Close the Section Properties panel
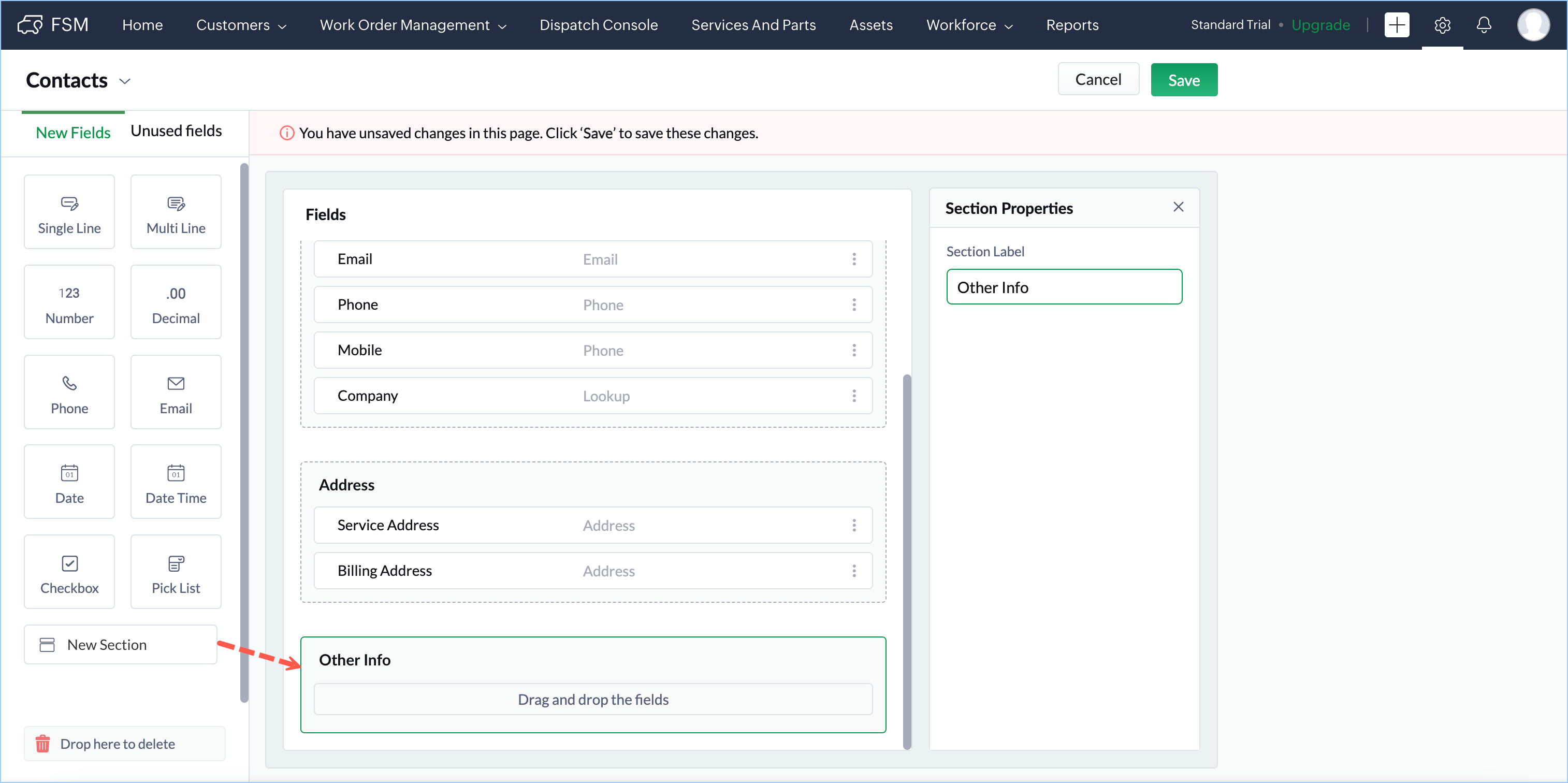The height and width of the screenshot is (783, 1568). pyautogui.click(x=1178, y=207)
